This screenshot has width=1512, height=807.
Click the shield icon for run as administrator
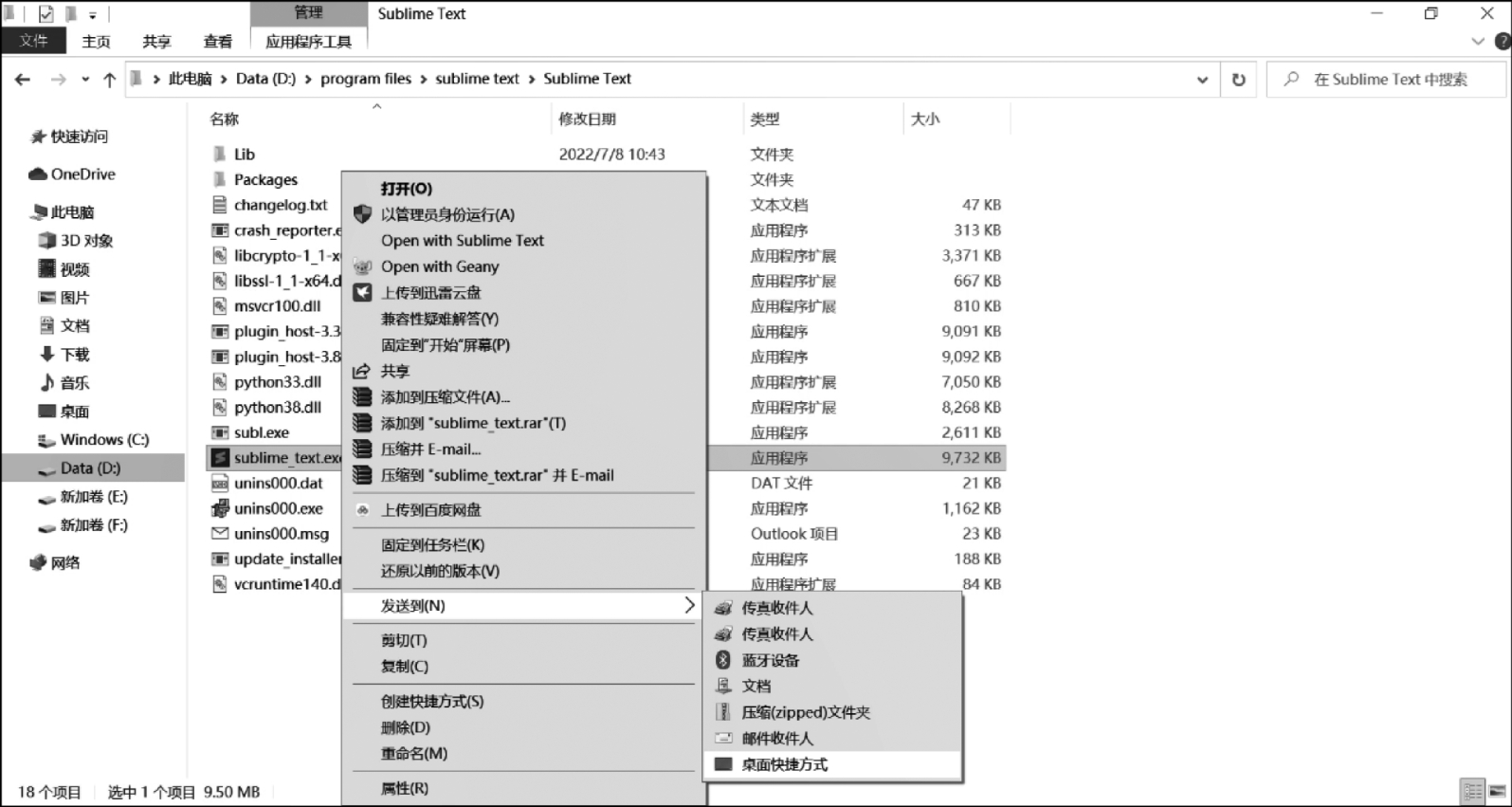point(362,214)
